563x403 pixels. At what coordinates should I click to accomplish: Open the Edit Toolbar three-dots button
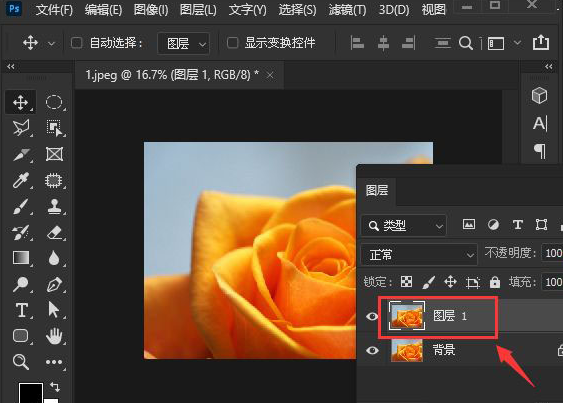(x=54, y=362)
